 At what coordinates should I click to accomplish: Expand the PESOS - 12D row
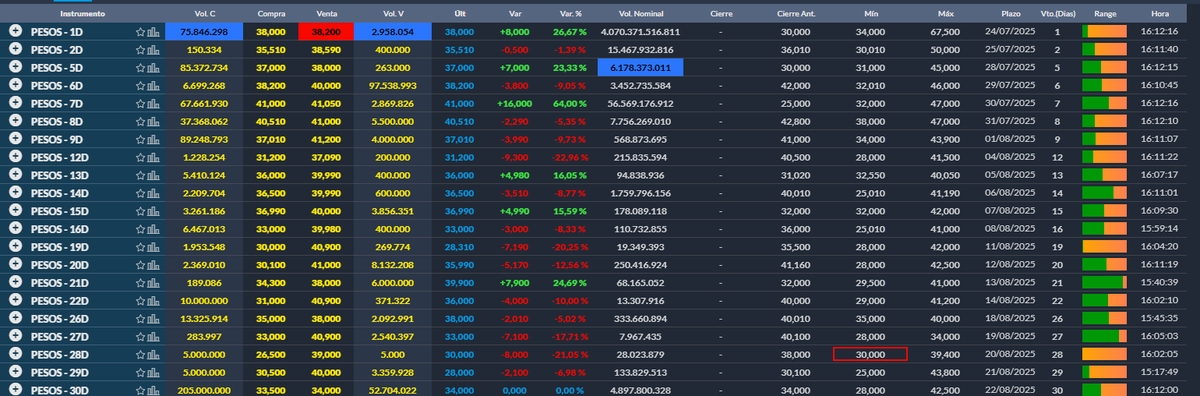tap(15, 157)
